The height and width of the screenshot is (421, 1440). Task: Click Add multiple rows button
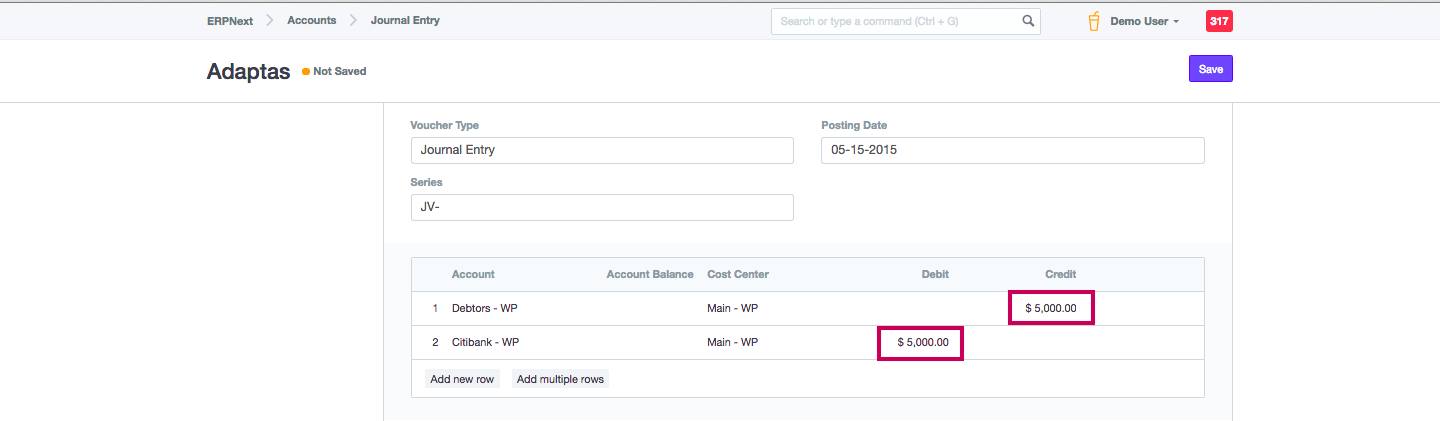(x=560, y=380)
